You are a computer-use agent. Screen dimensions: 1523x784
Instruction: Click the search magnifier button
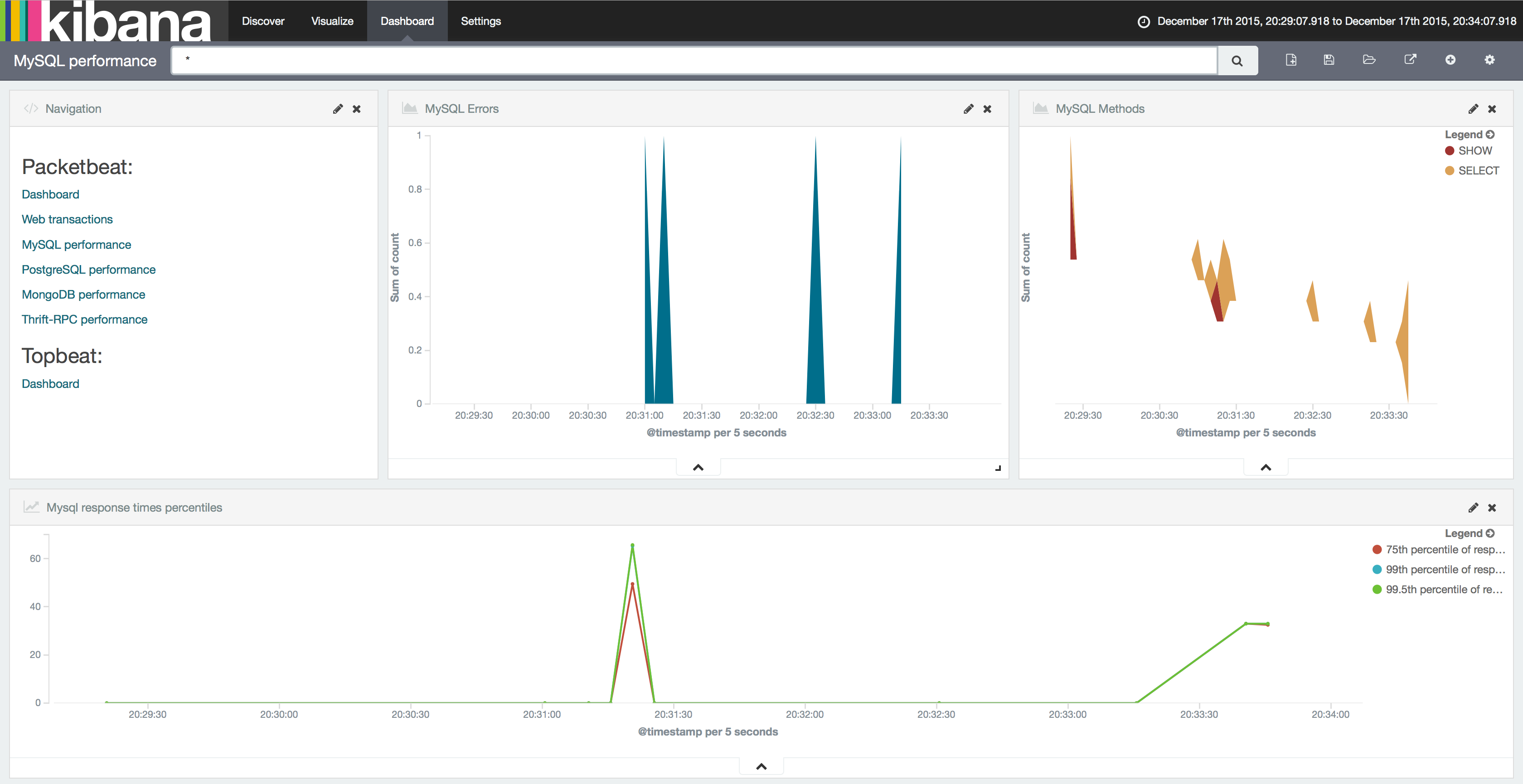coord(1236,61)
